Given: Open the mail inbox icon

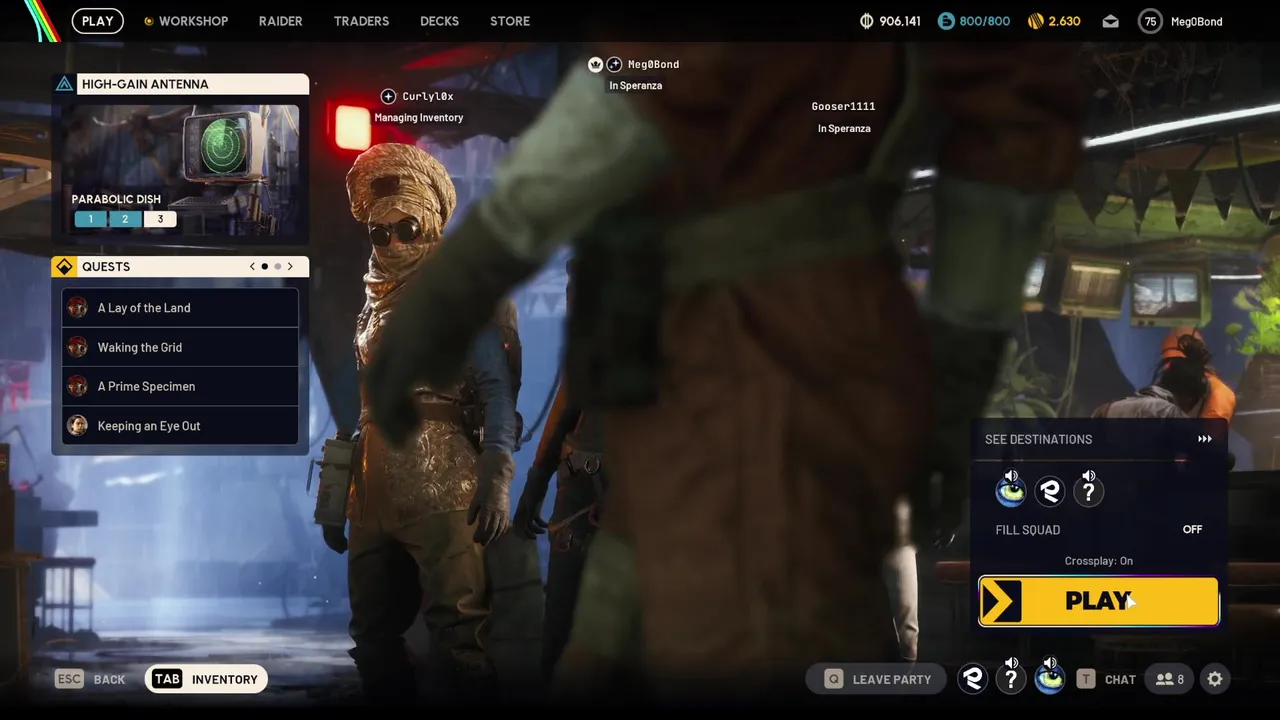Looking at the screenshot, I should click(1110, 21).
